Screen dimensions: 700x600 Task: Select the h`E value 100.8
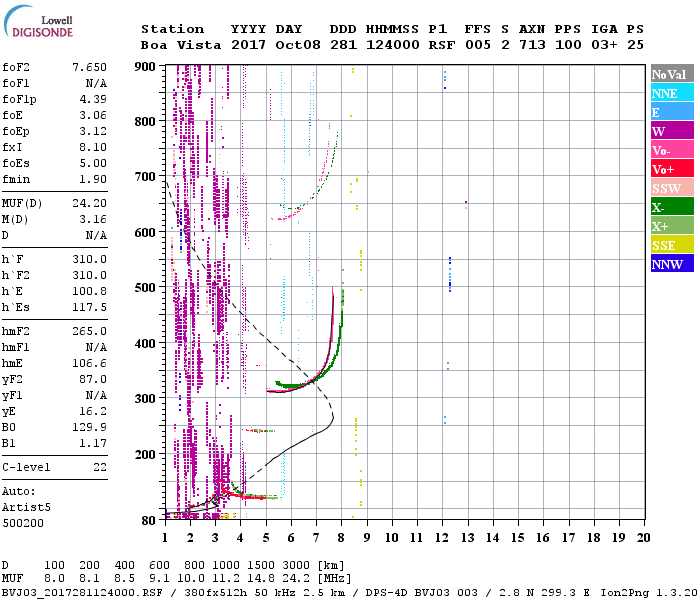click(x=89, y=291)
